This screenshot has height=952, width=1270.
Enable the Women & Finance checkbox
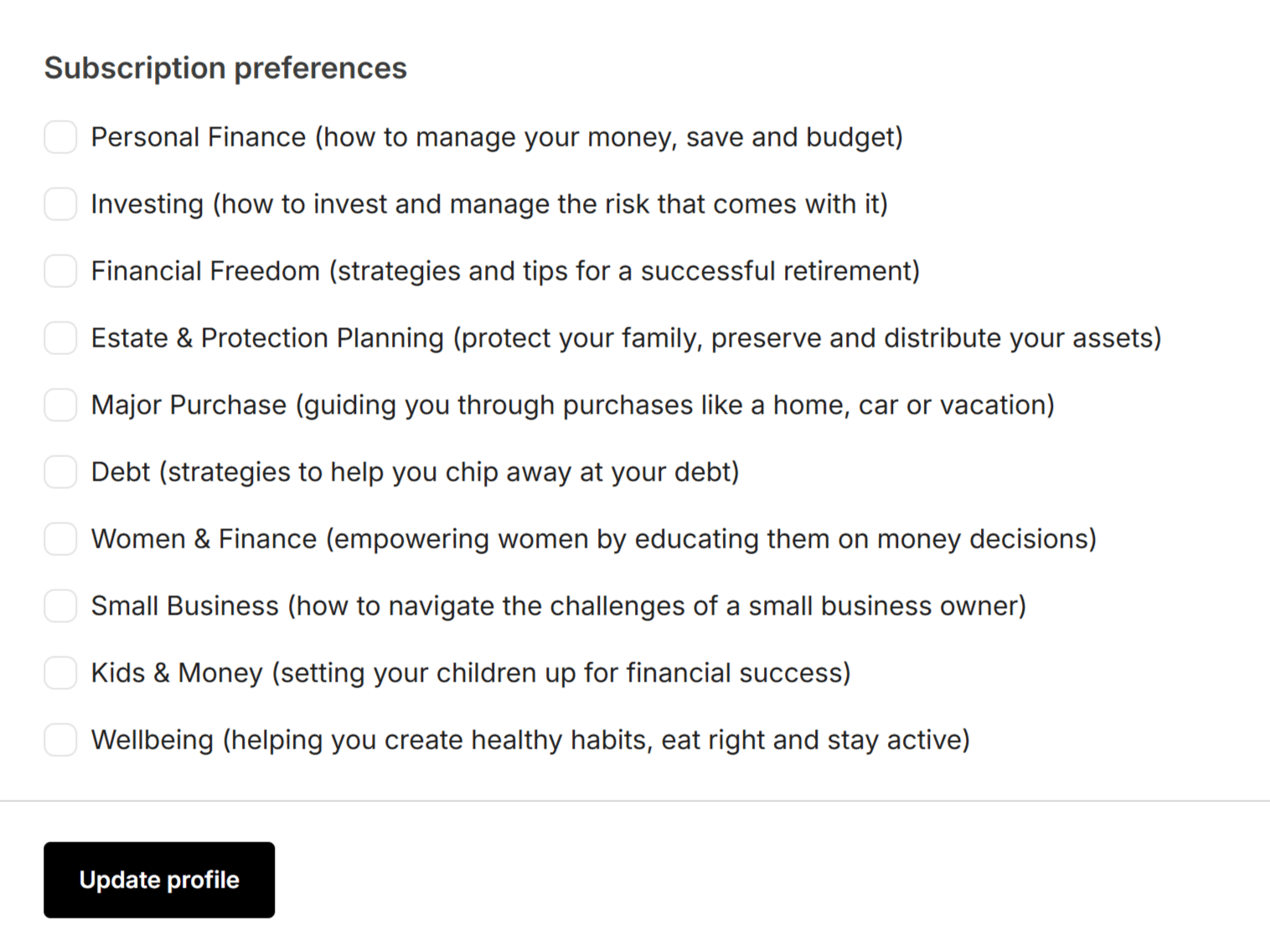coord(60,539)
